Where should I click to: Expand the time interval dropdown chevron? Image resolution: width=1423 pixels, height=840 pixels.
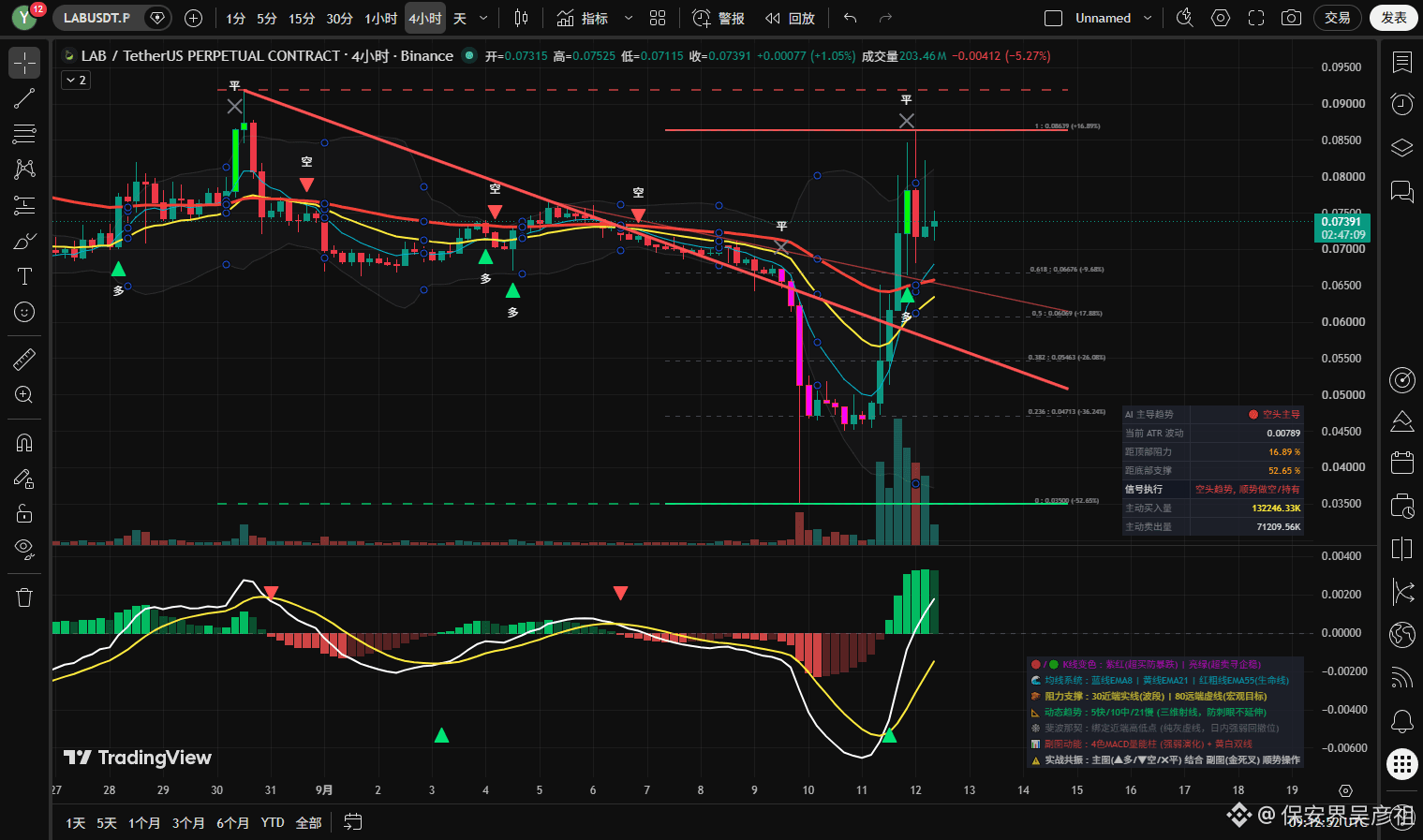[483, 18]
